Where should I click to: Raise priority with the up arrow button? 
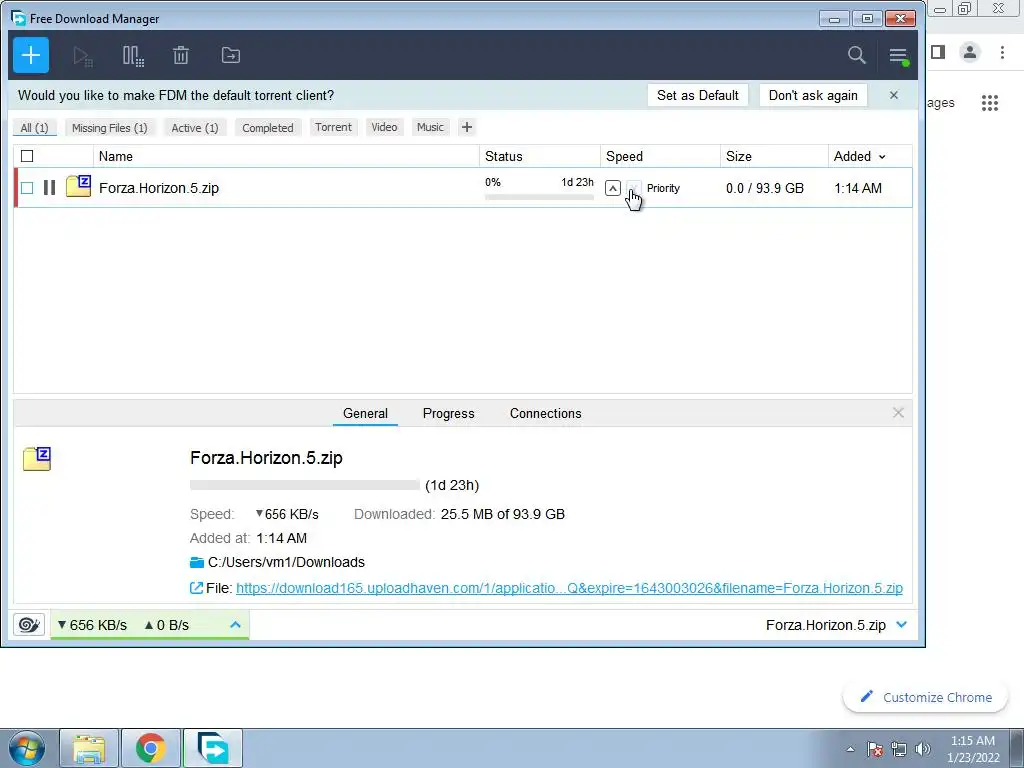click(x=613, y=188)
